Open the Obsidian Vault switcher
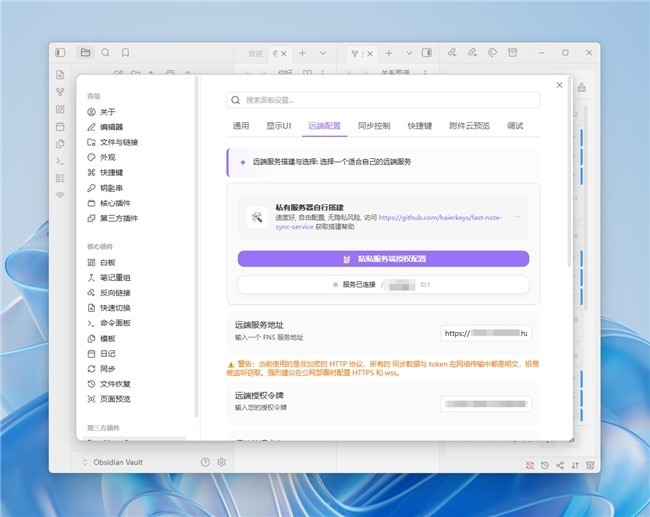 113,462
